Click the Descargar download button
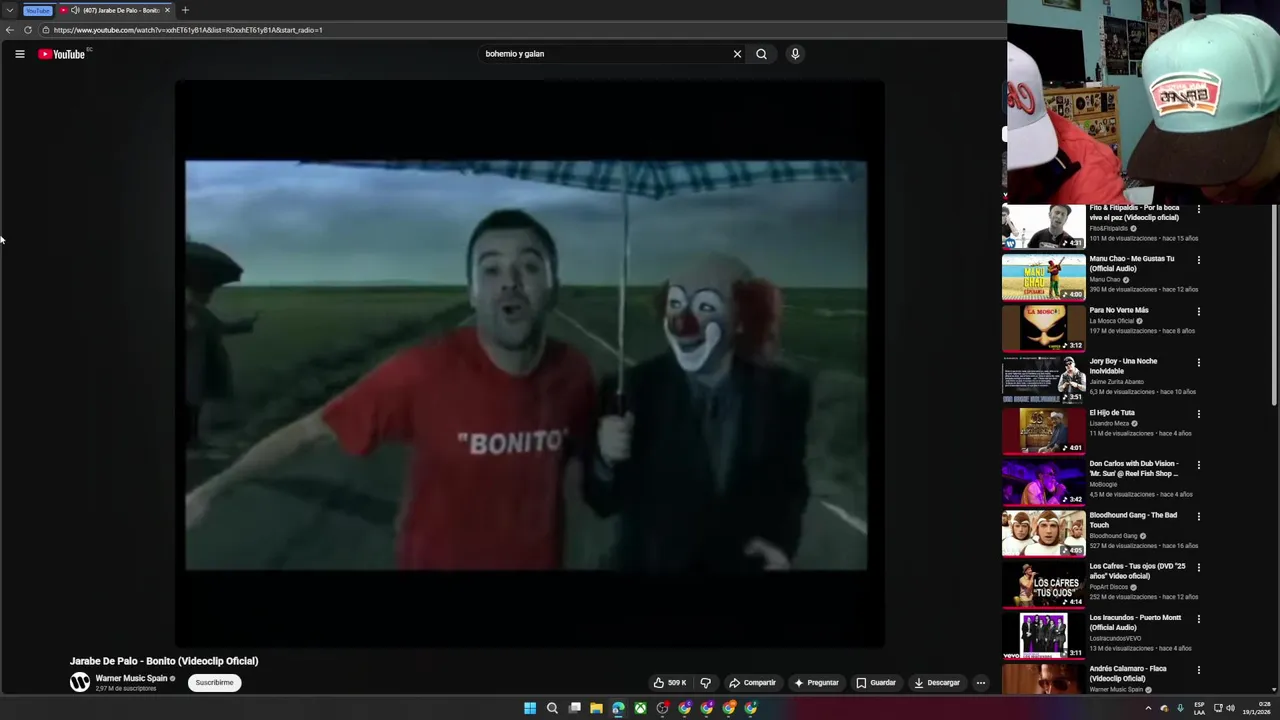Screen dimensions: 1280x720 coord(937,683)
